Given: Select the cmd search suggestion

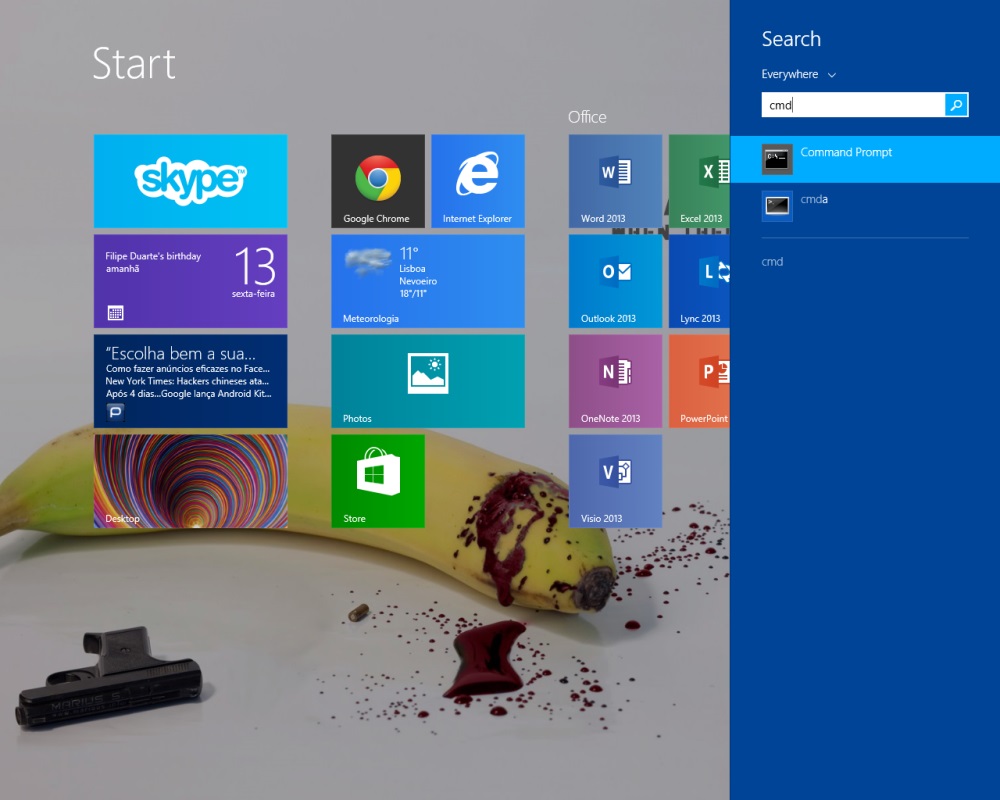Looking at the screenshot, I should click(772, 262).
